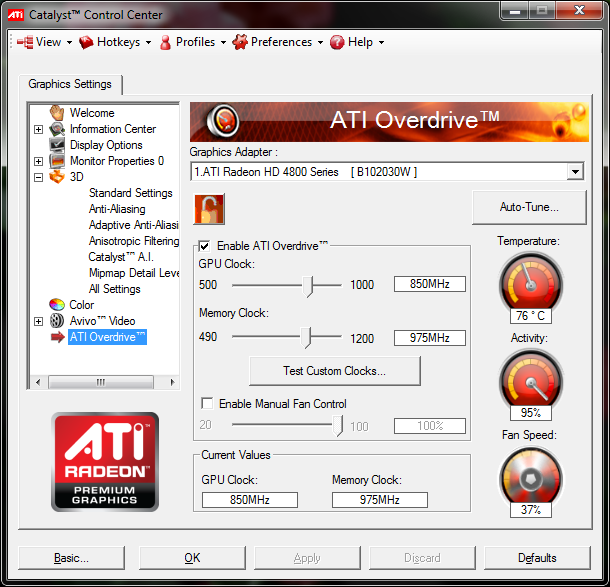Screen dimensions: 610x587
Task: Click the Profiles person icon
Action: tap(165, 42)
